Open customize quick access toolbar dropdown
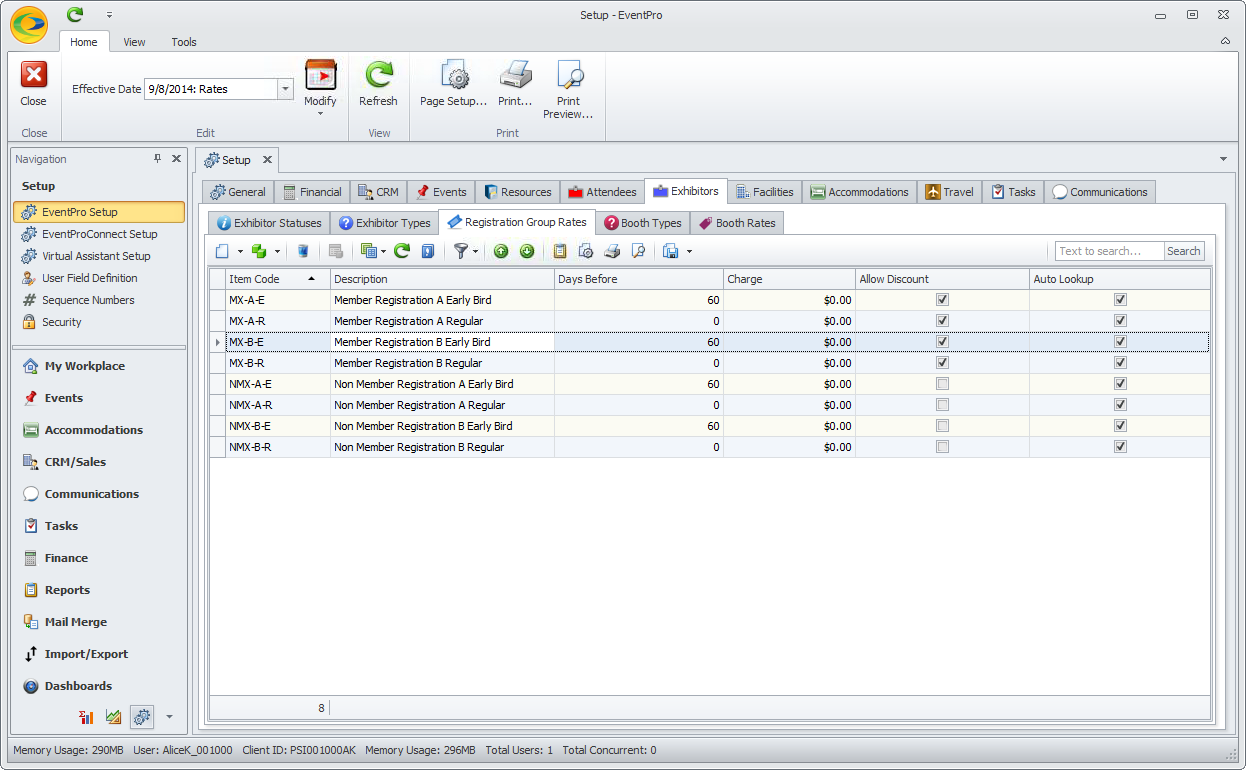 click(109, 15)
